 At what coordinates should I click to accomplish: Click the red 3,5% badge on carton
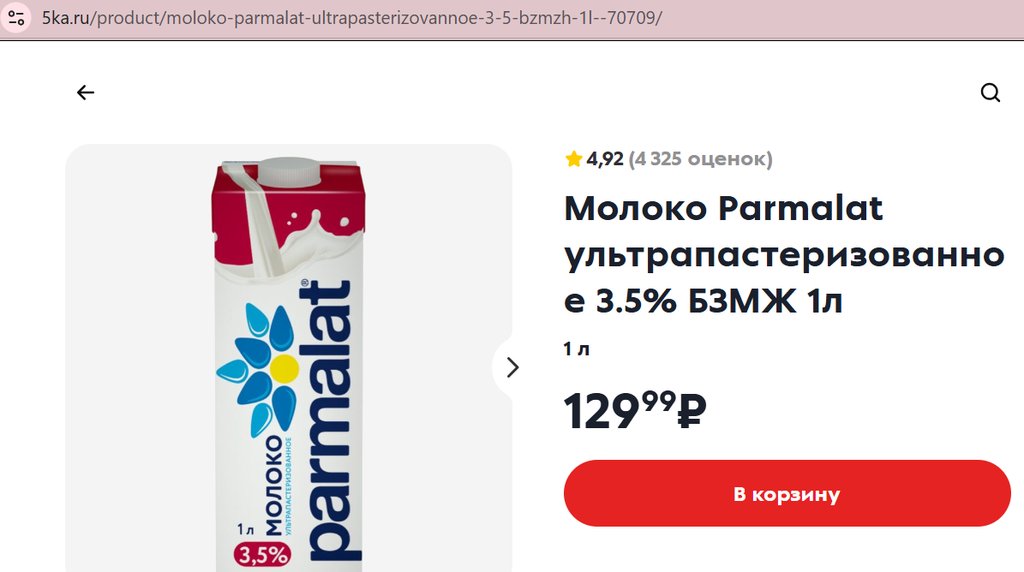coord(263,554)
